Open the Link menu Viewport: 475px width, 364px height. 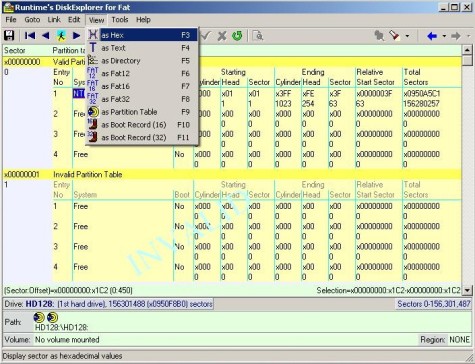point(54,20)
